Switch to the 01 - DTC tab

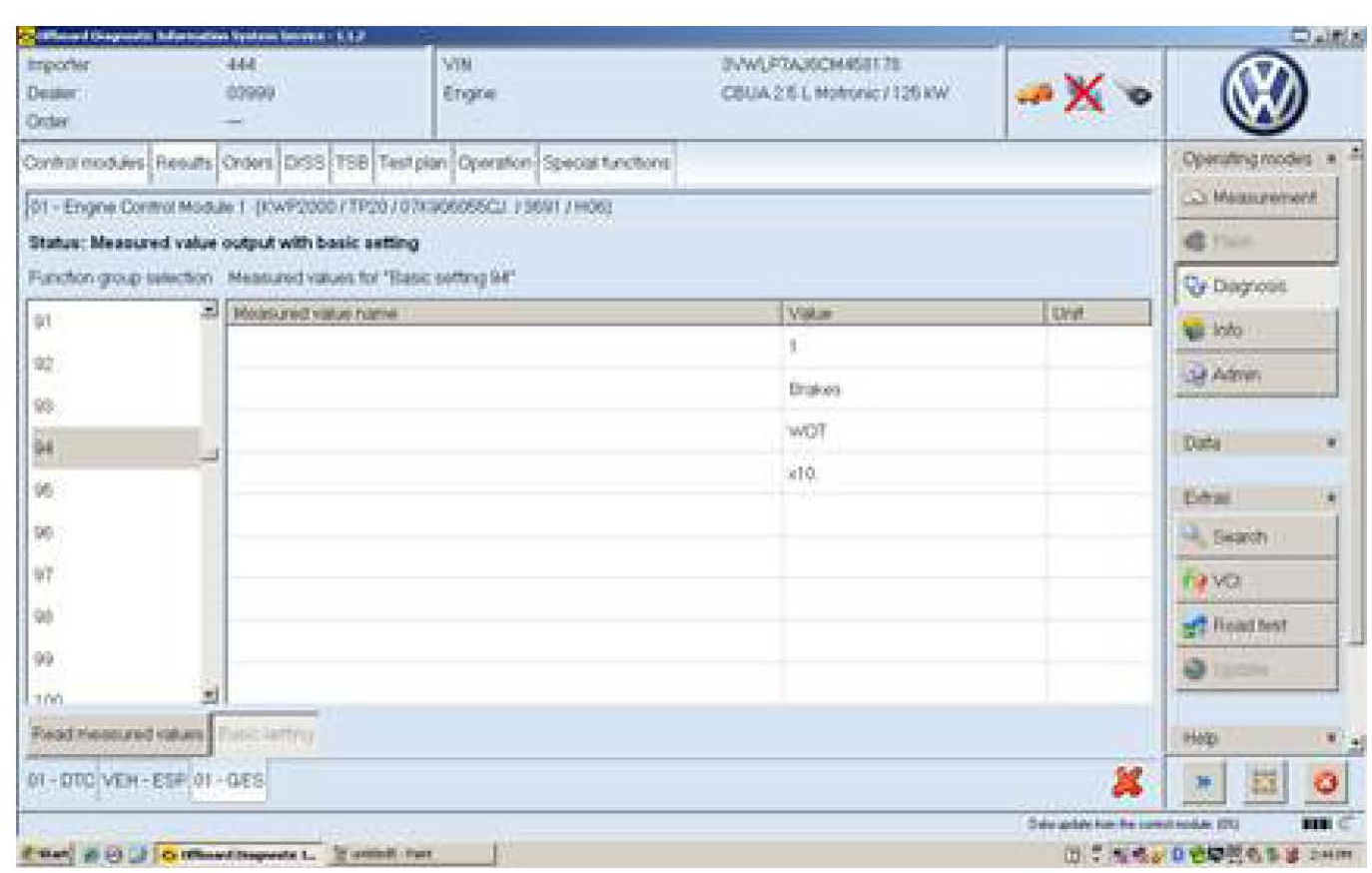(61, 780)
